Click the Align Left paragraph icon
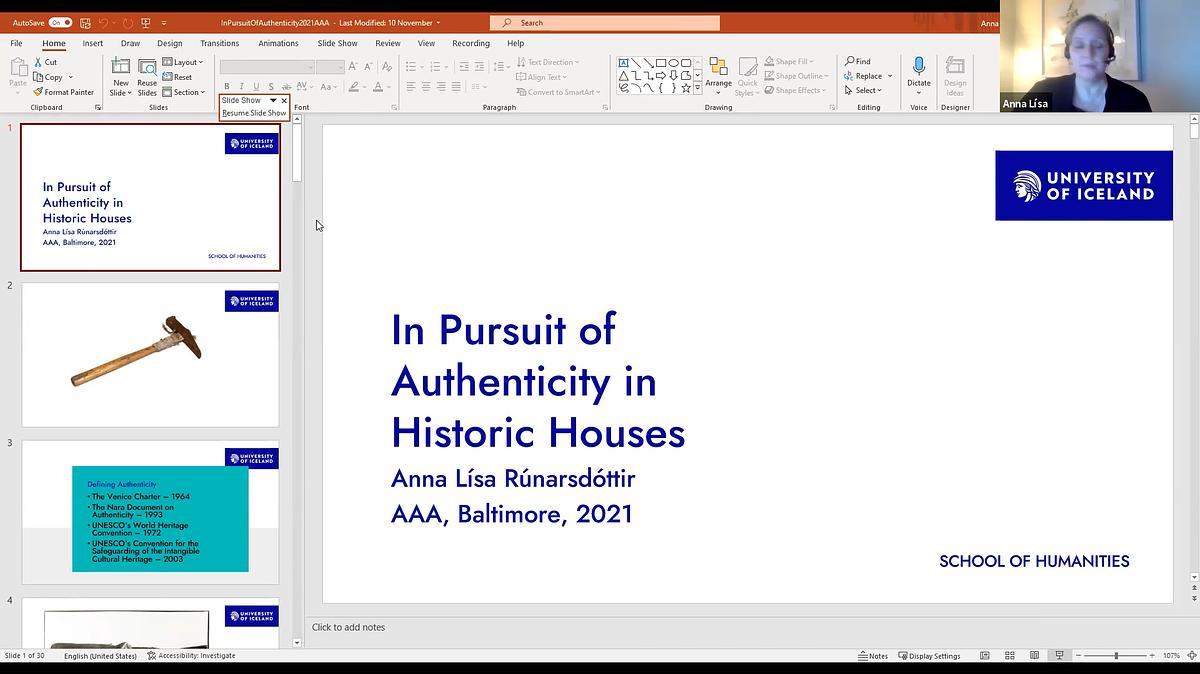Image resolution: width=1200 pixels, height=674 pixels. point(410,87)
